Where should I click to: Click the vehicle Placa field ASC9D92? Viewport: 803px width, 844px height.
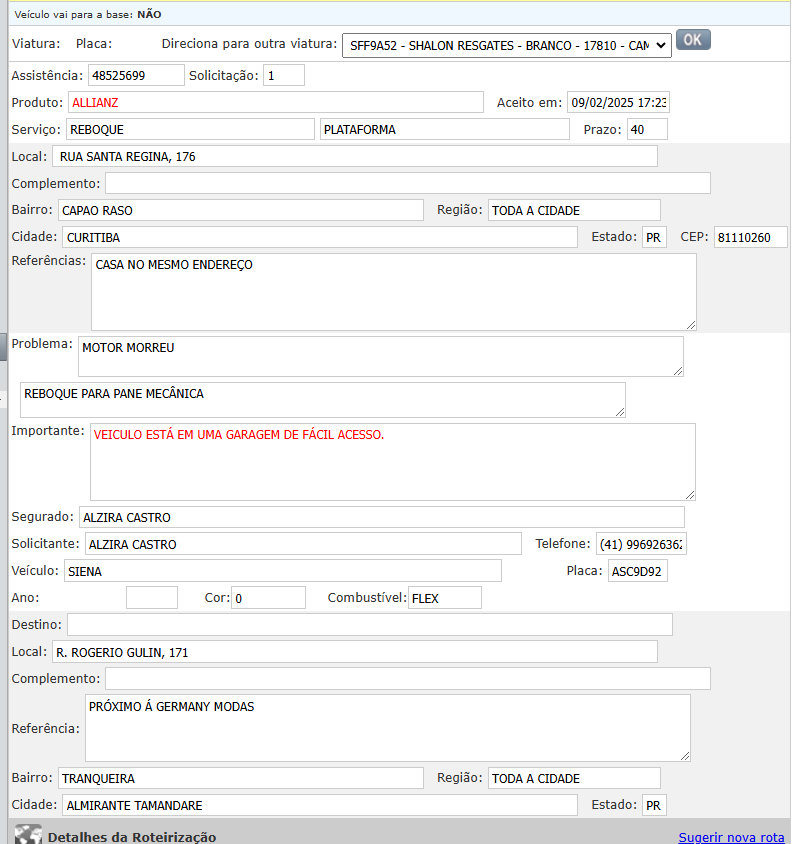click(x=637, y=571)
